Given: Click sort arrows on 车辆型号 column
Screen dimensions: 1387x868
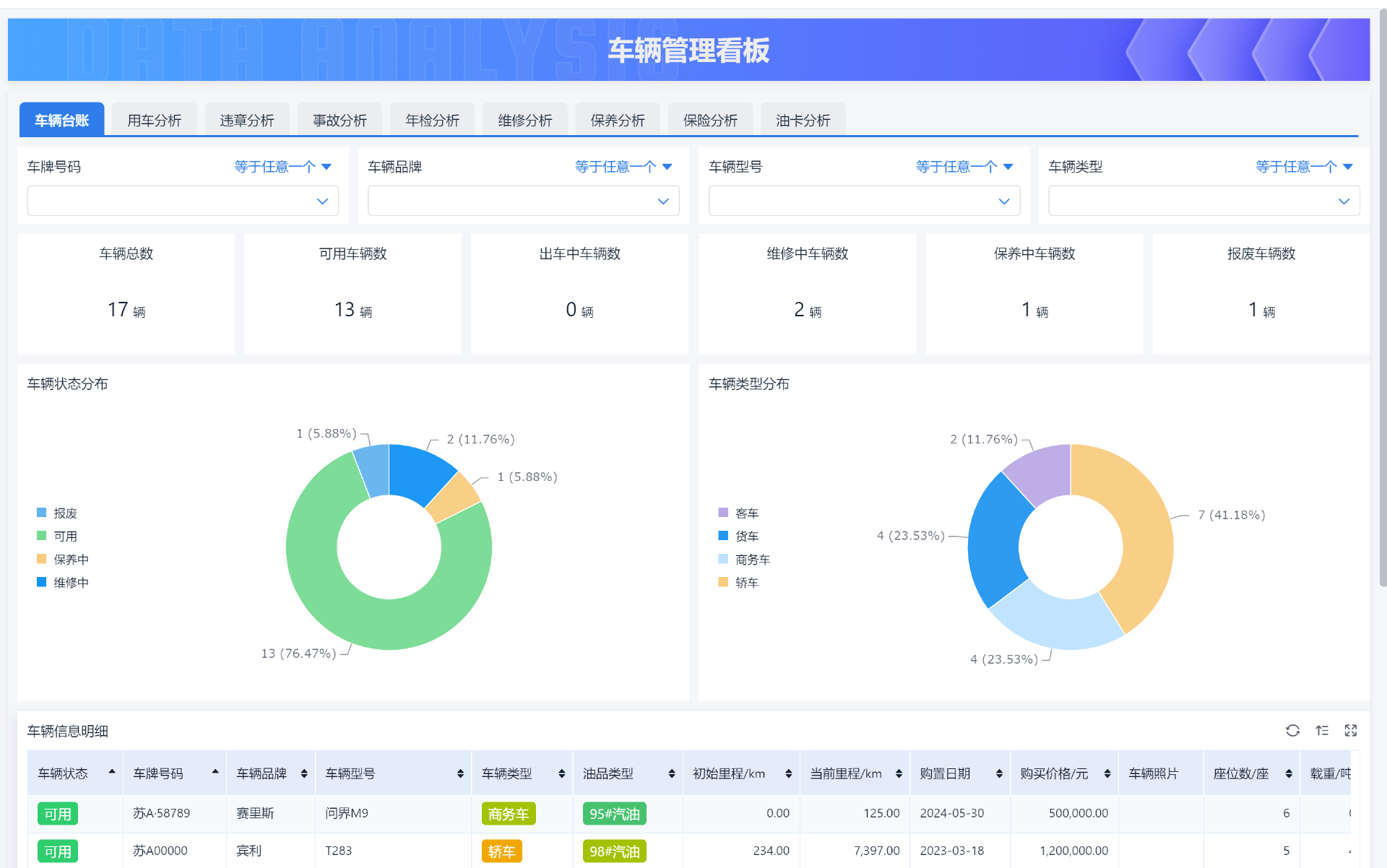Looking at the screenshot, I should 460,773.
